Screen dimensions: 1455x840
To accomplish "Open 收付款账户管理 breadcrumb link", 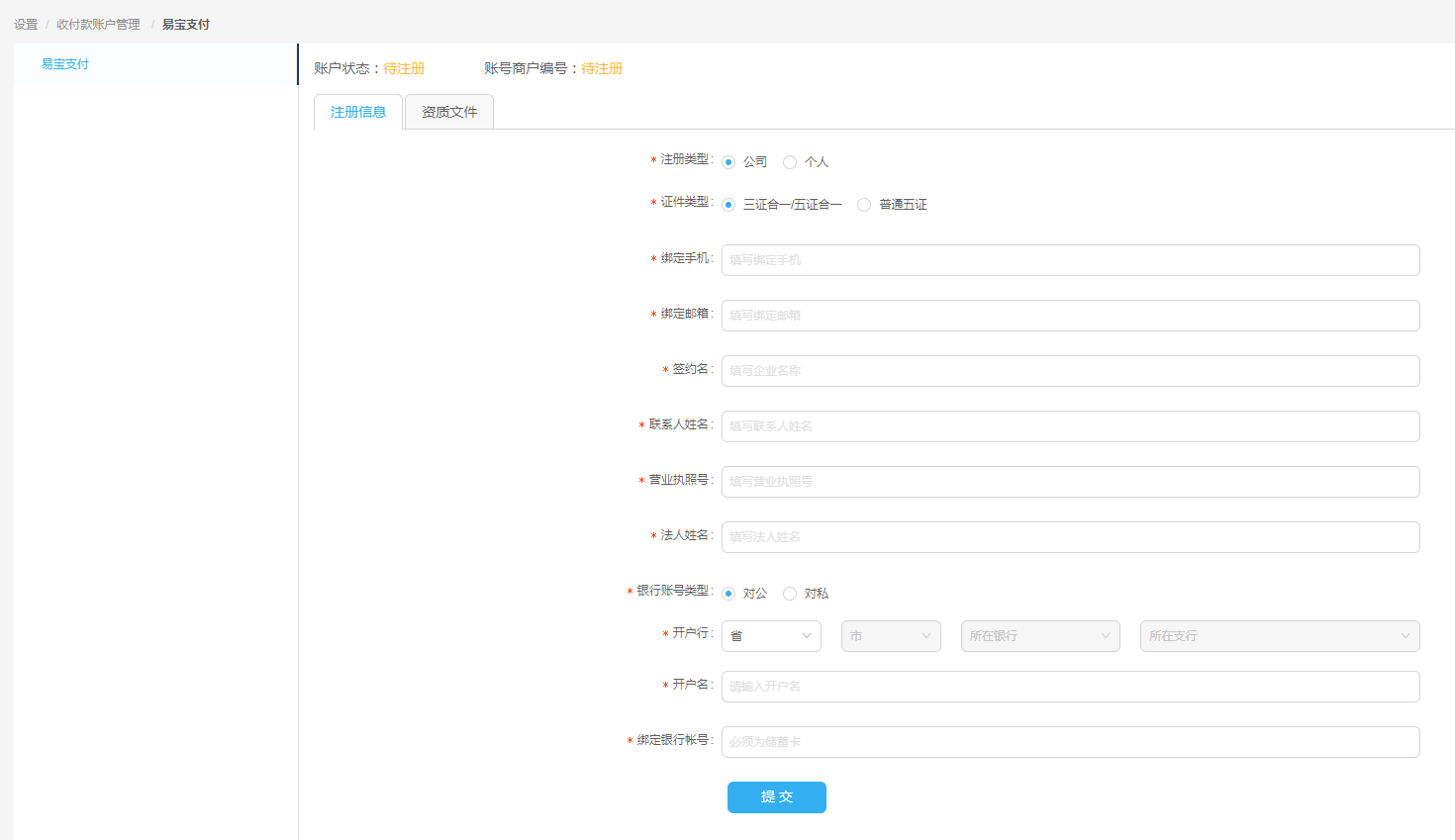I will click(98, 24).
